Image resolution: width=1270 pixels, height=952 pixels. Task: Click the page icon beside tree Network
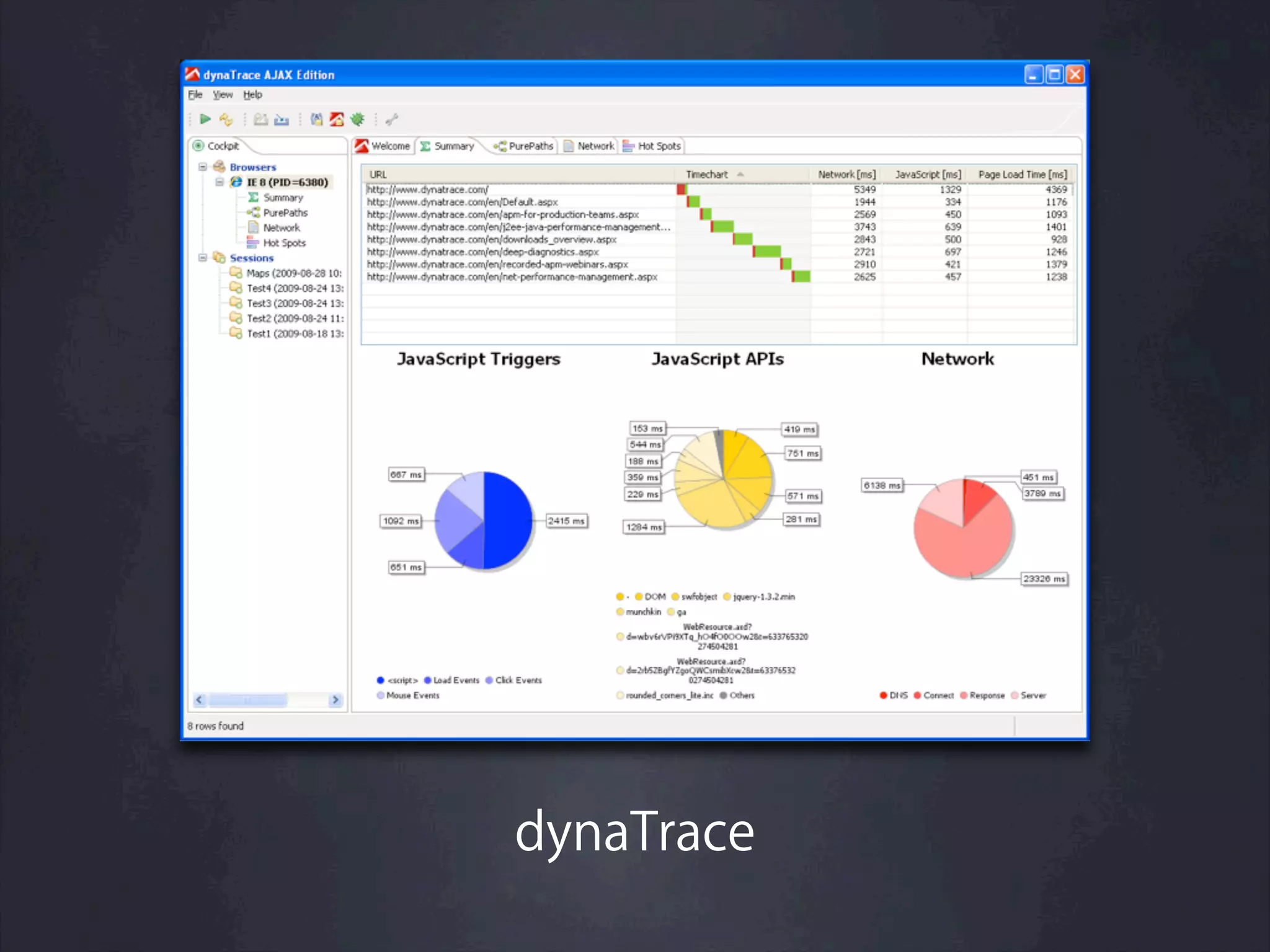253,227
